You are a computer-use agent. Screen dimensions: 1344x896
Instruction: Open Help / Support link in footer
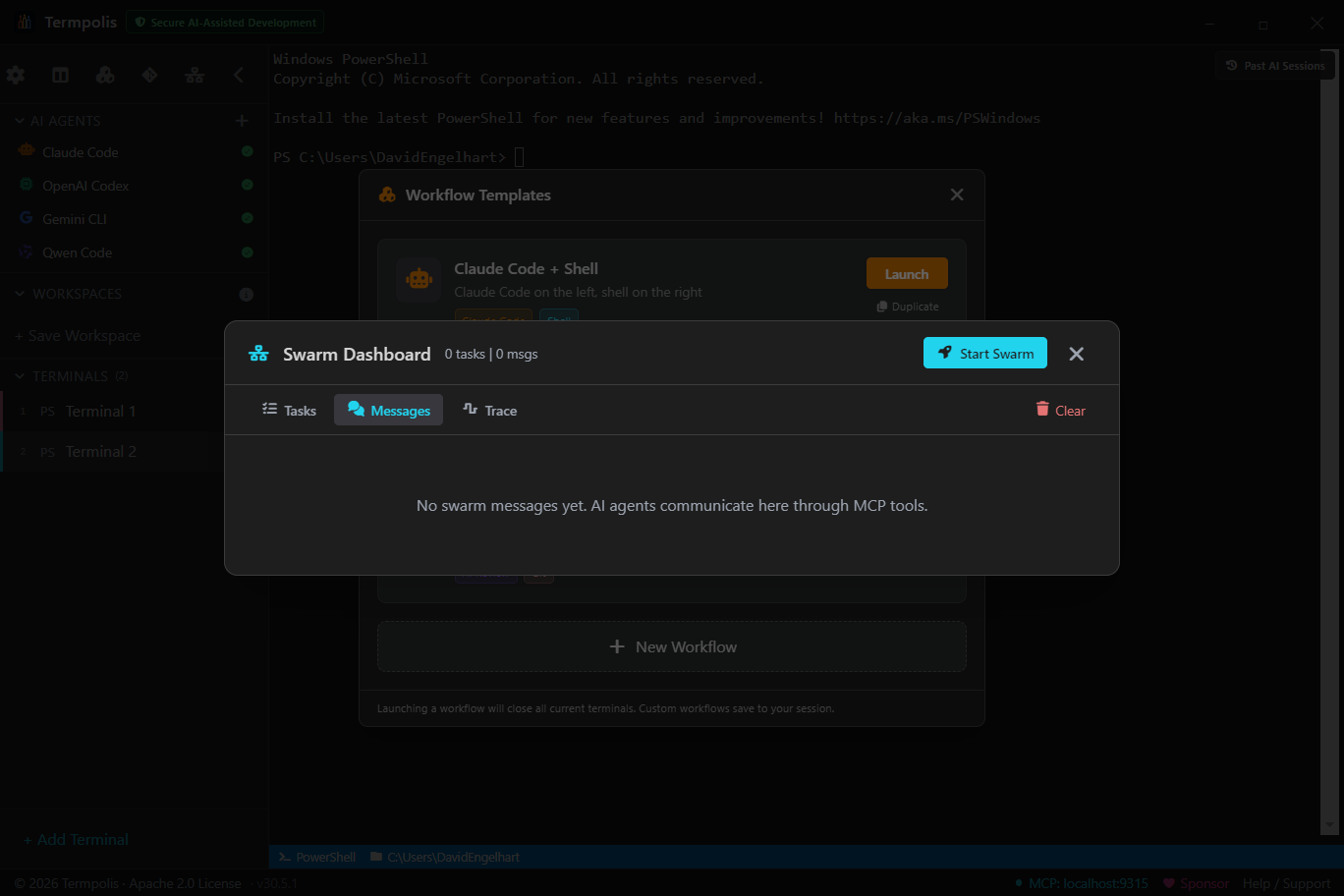[1286, 883]
